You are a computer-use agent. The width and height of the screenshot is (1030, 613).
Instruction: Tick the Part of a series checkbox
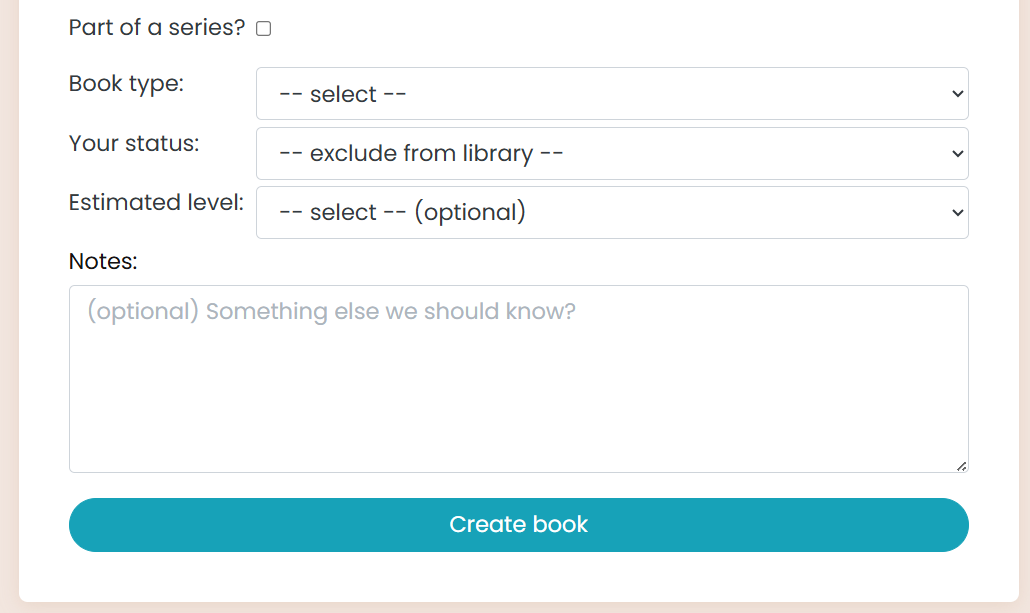click(263, 28)
